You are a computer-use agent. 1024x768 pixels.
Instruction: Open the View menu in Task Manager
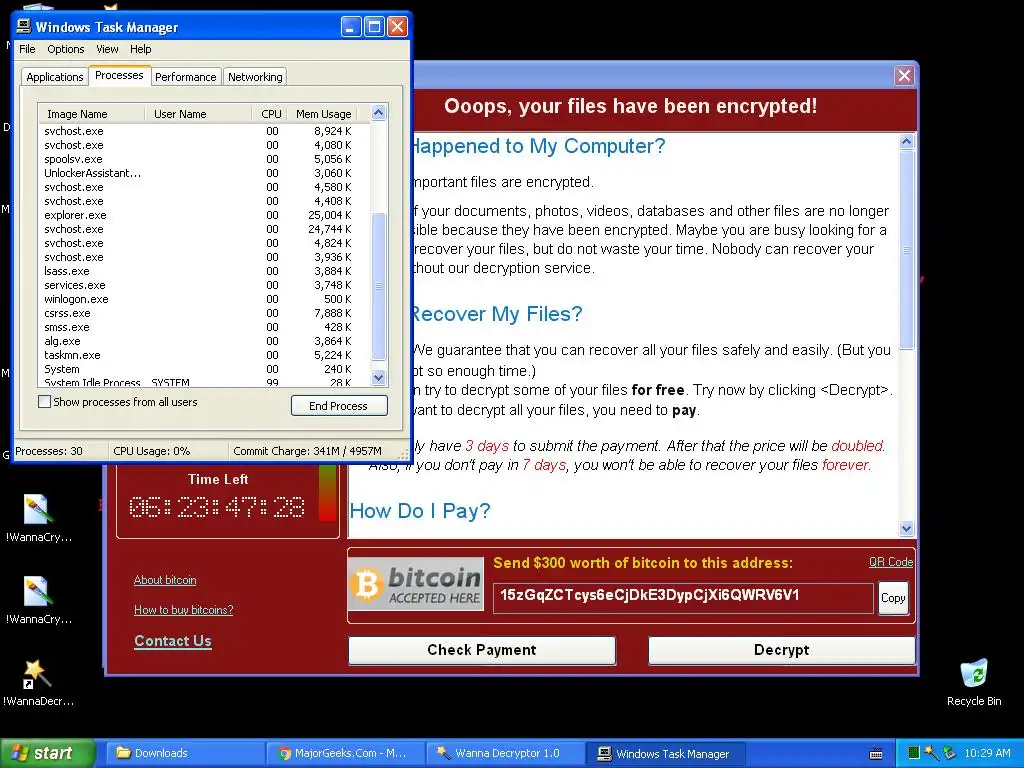107,49
